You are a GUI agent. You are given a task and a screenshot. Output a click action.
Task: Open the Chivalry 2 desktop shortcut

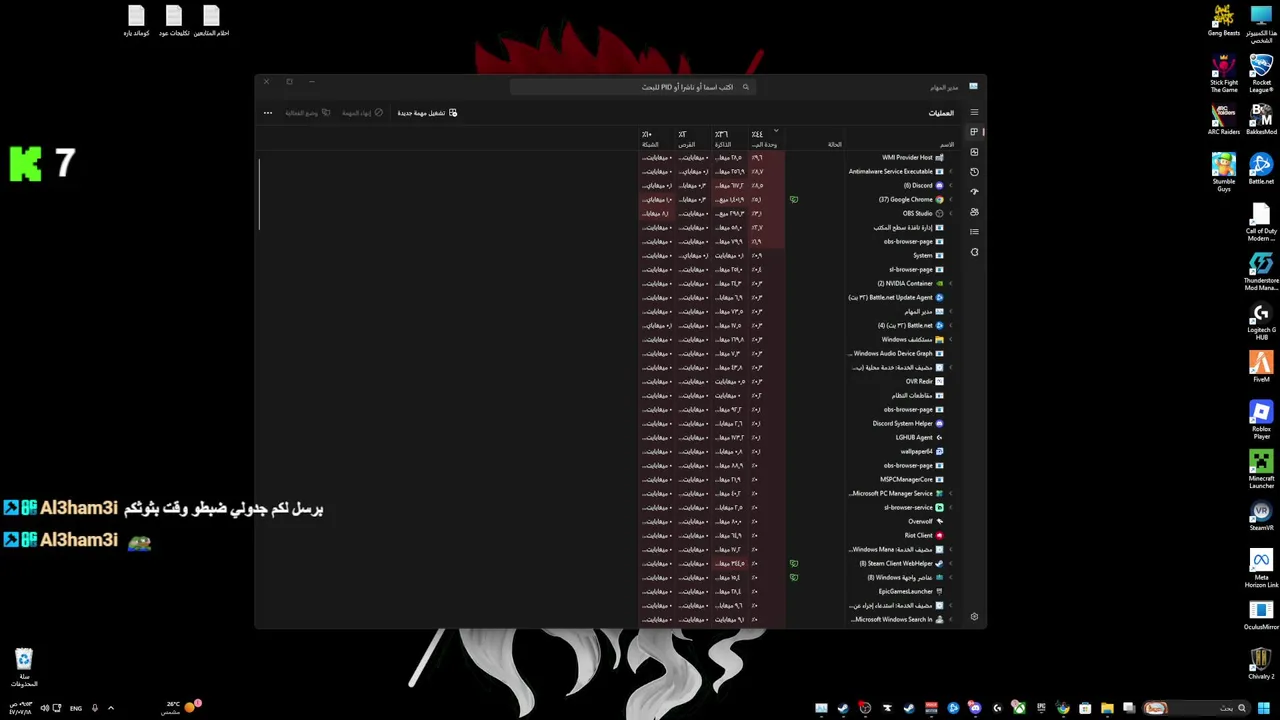pyautogui.click(x=1261, y=663)
